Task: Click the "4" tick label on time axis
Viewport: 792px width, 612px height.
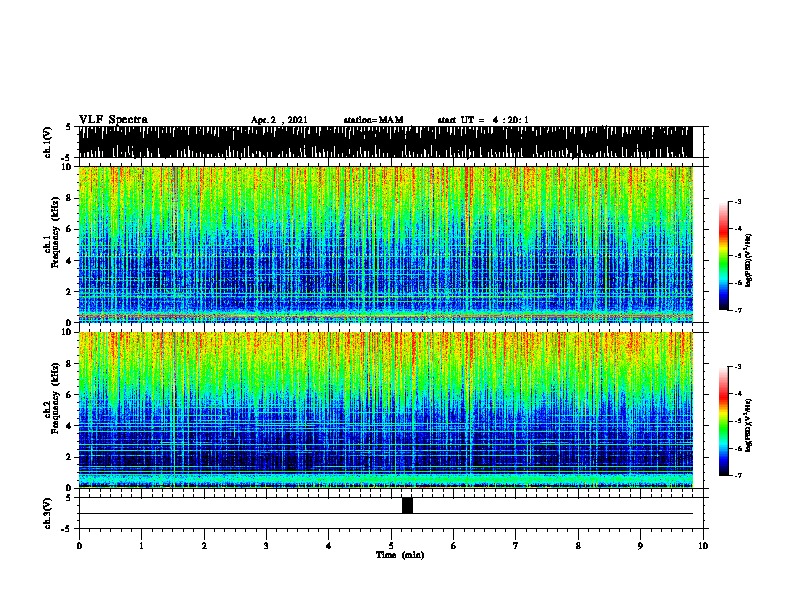Action: coord(329,546)
